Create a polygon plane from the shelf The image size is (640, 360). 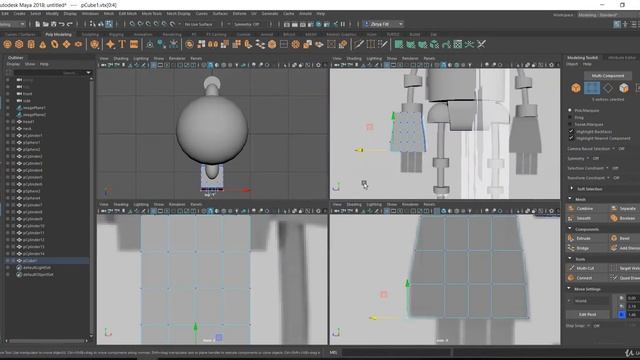67,44
